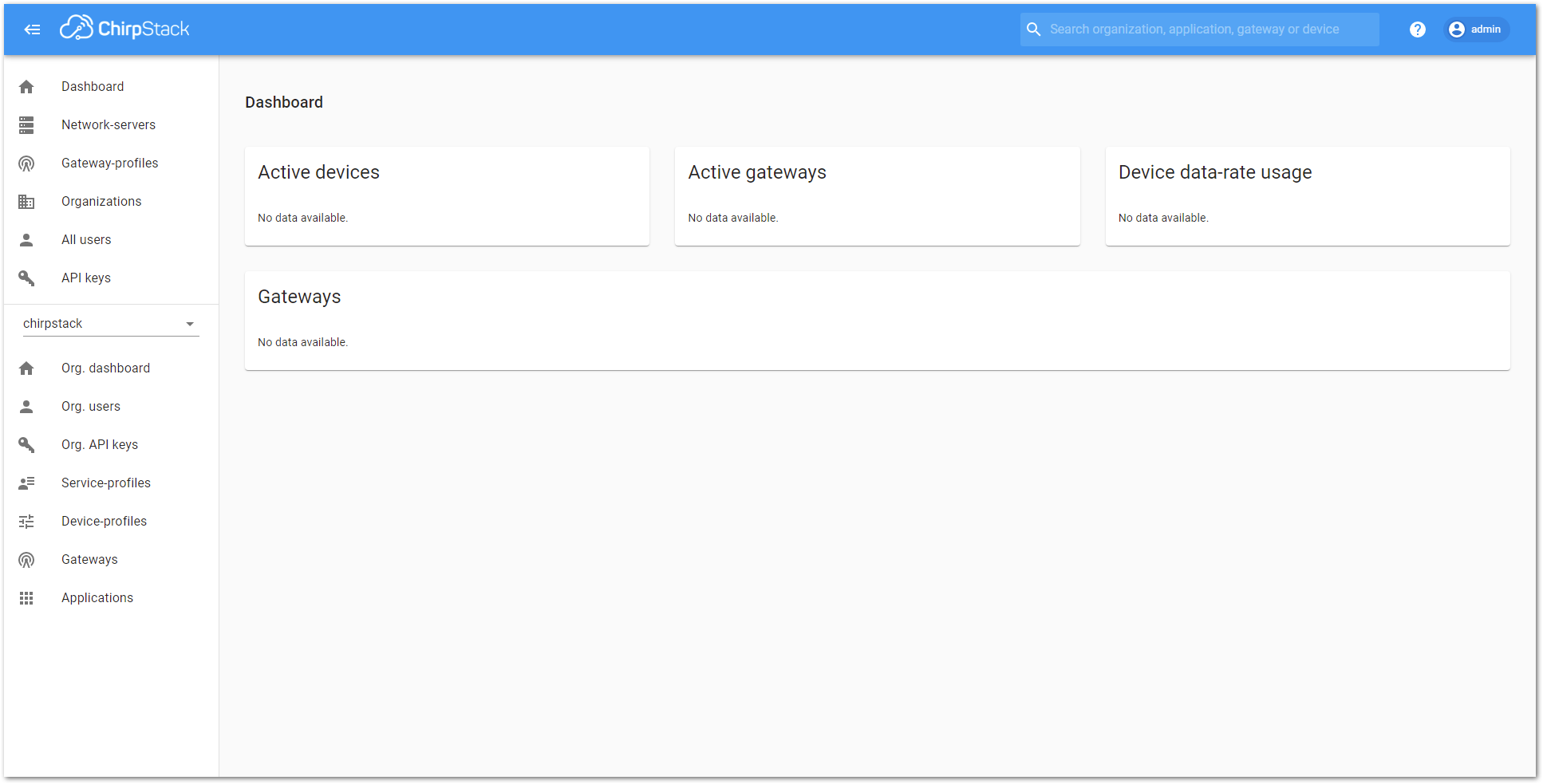
Task: Click the Active gateways card heading
Action: [757, 172]
